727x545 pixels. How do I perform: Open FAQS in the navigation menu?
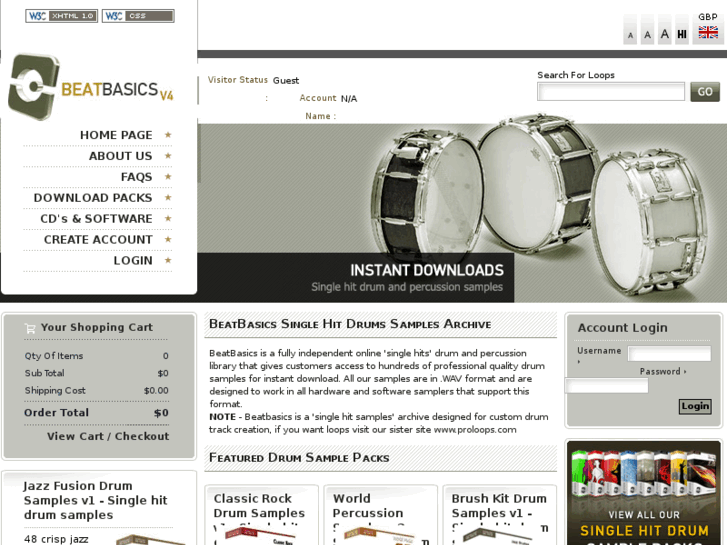click(136, 177)
